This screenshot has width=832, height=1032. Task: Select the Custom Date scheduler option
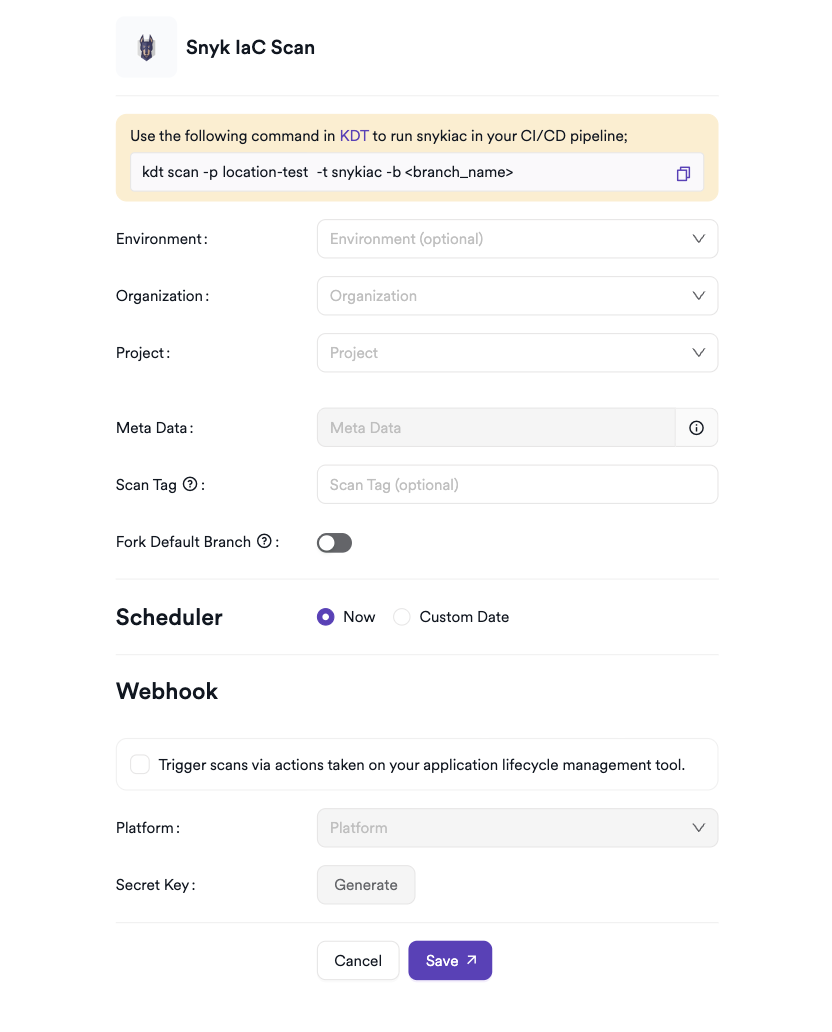pyautogui.click(x=402, y=617)
